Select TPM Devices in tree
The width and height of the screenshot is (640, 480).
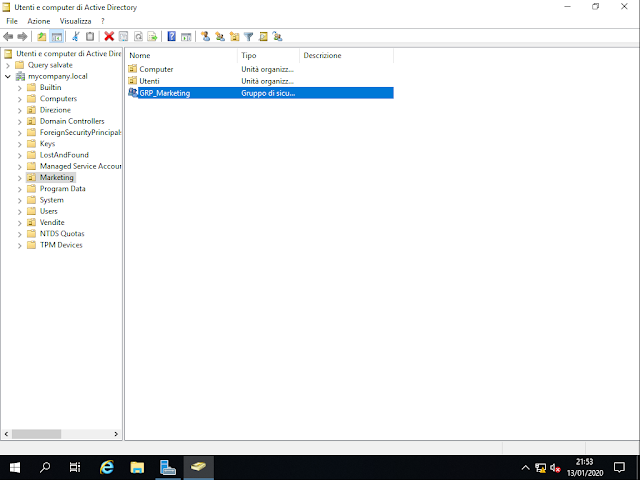pyautogui.click(x=61, y=245)
